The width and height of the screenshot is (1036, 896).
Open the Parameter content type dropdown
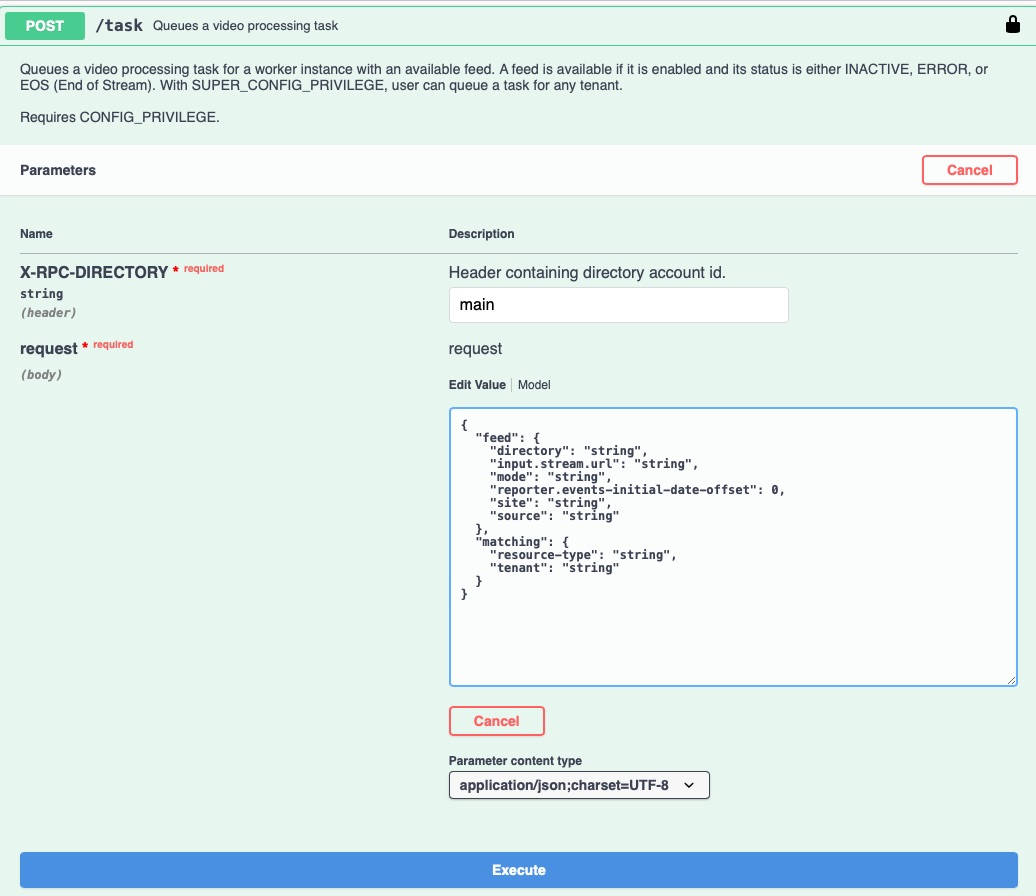click(x=579, y=786)
